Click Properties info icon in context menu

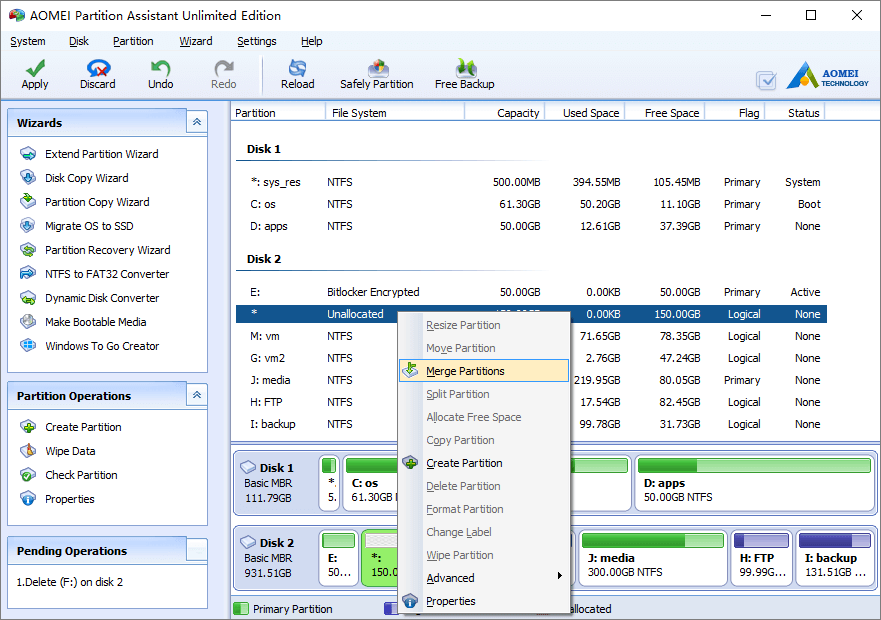click(x=411, y=601)
